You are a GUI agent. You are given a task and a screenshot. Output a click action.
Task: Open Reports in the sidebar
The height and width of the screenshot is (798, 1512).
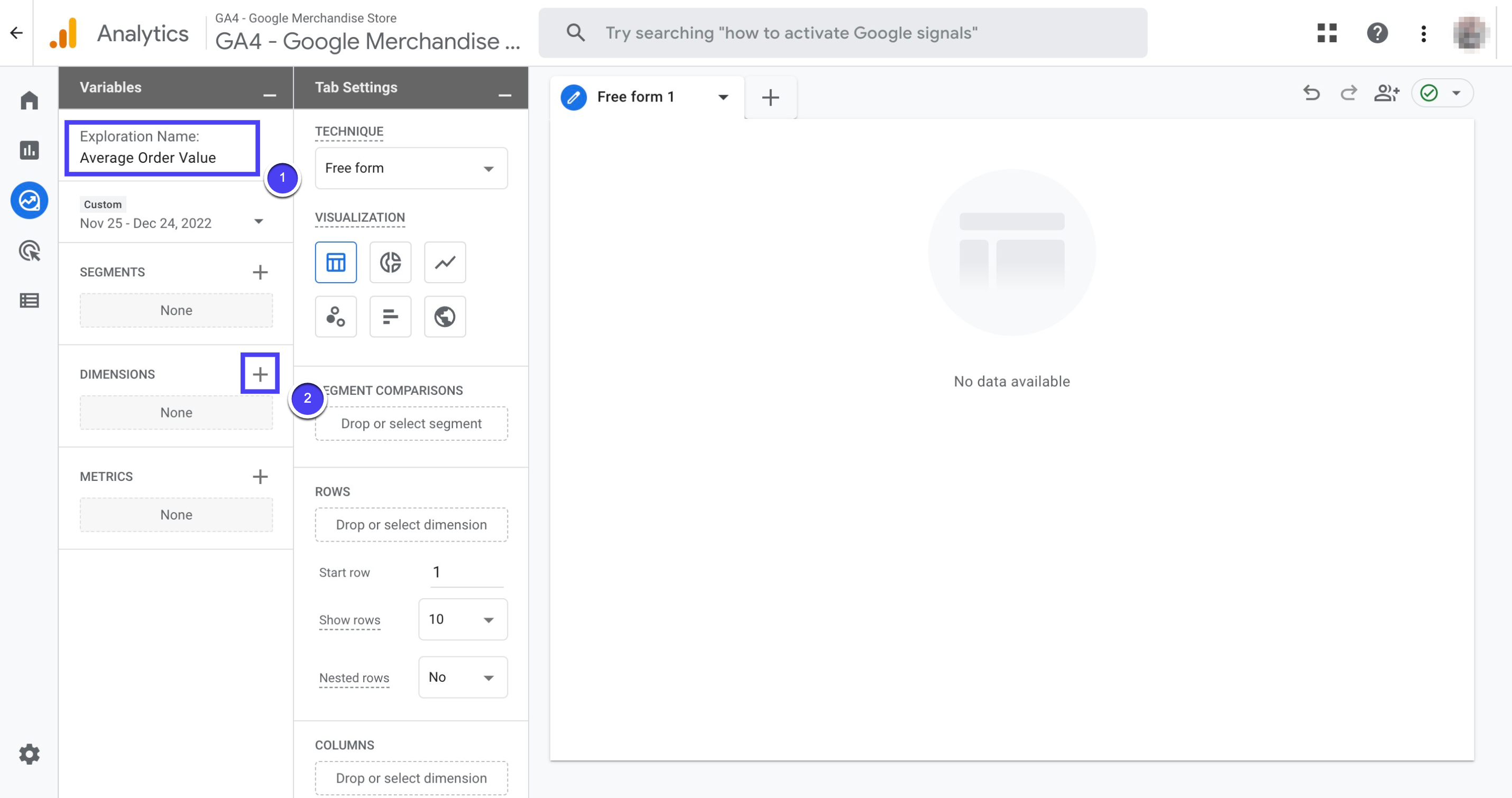coord(29,150)
